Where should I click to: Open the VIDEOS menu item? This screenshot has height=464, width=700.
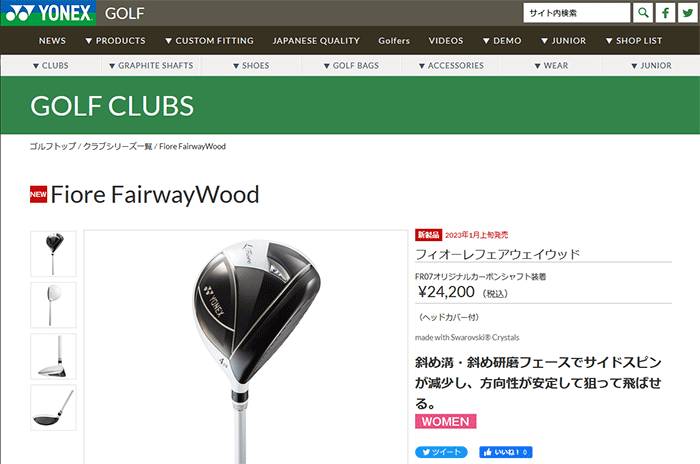point(446,41)
